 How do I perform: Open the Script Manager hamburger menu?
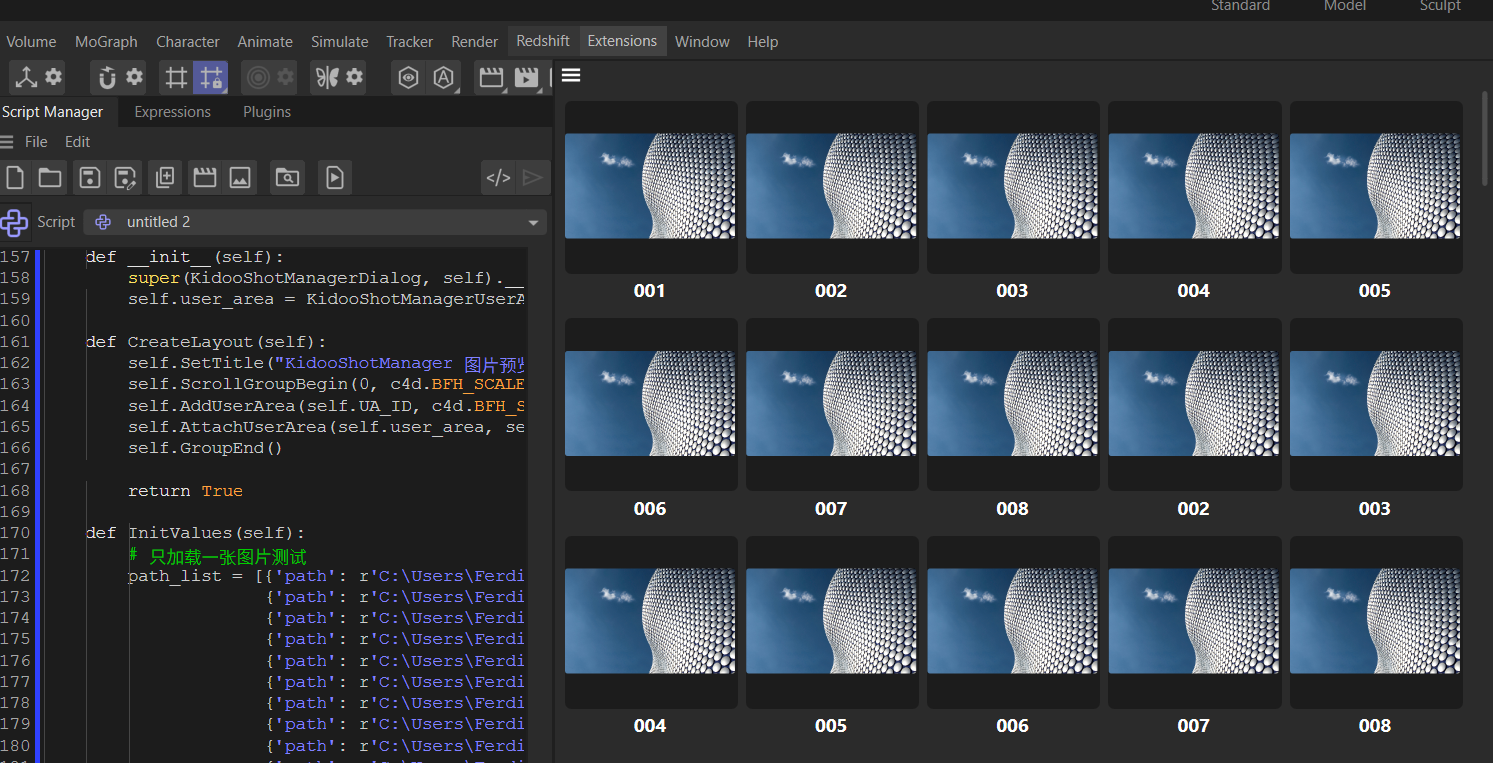point(7,142)
